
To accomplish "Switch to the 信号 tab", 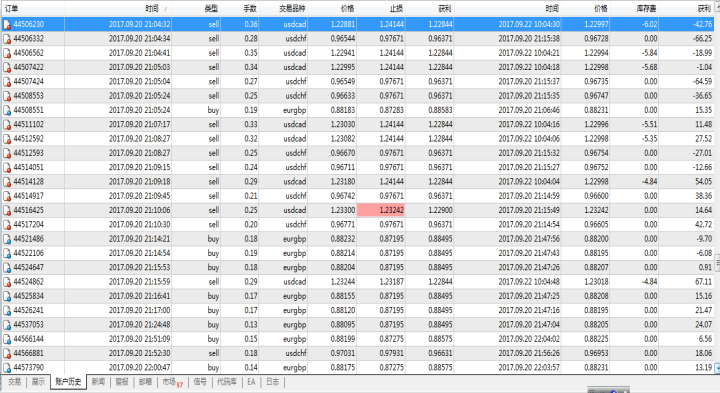I will pyautogui.click(x=200, y=382).
